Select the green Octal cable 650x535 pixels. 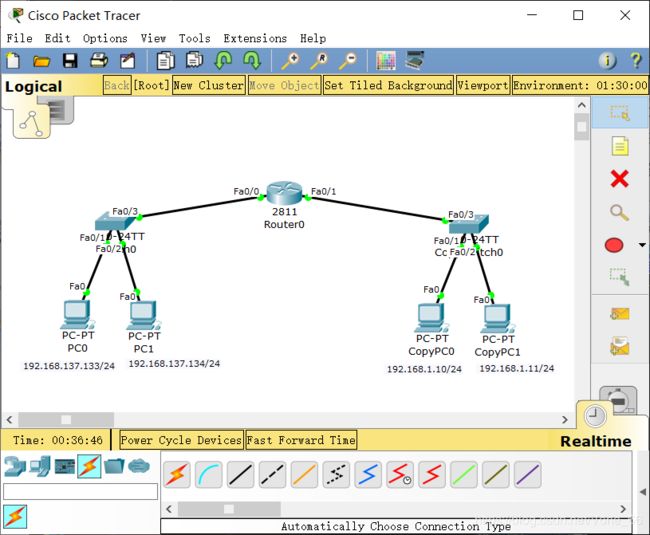point(464,474)
